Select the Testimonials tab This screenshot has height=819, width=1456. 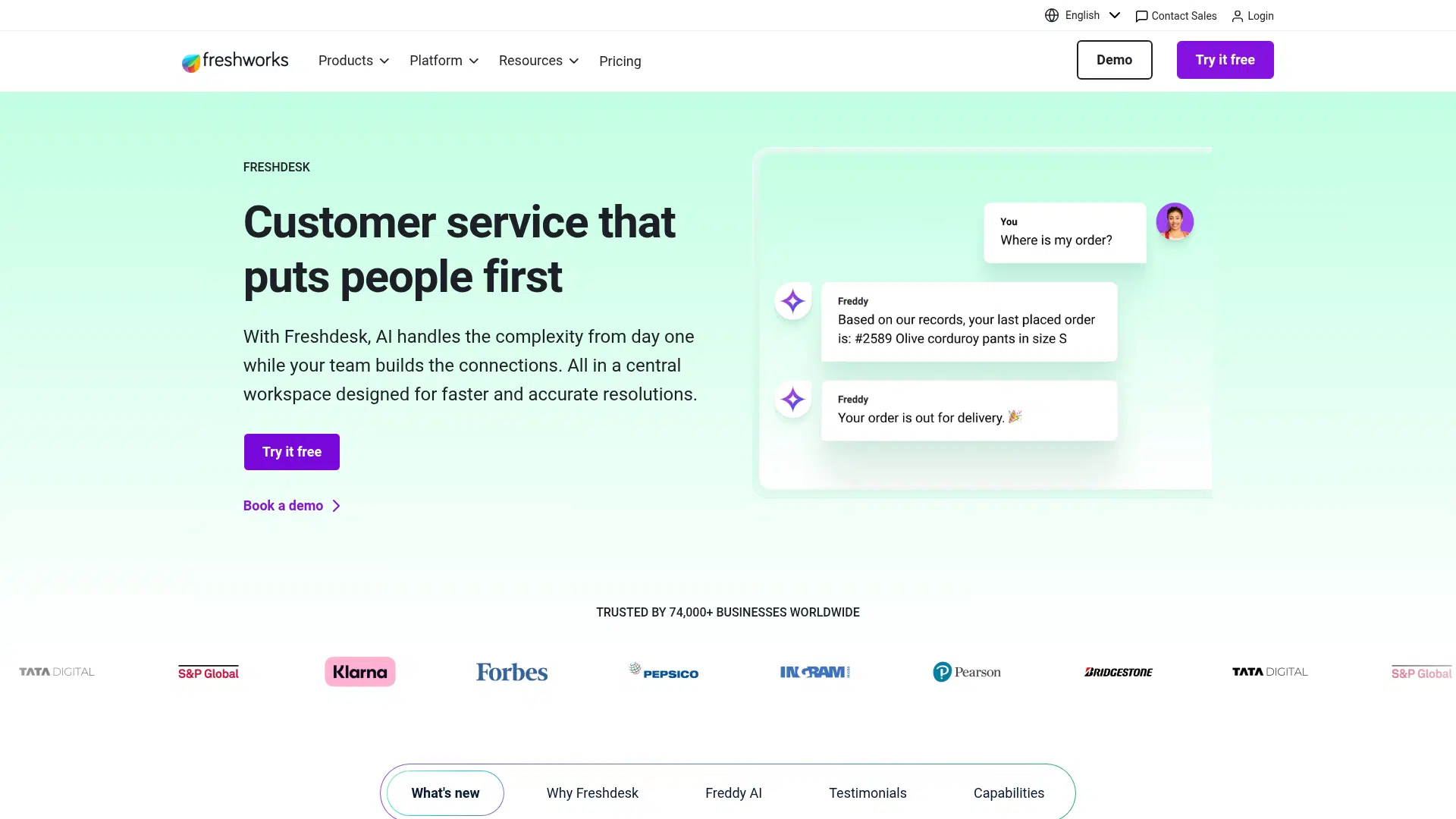point(868,793)
